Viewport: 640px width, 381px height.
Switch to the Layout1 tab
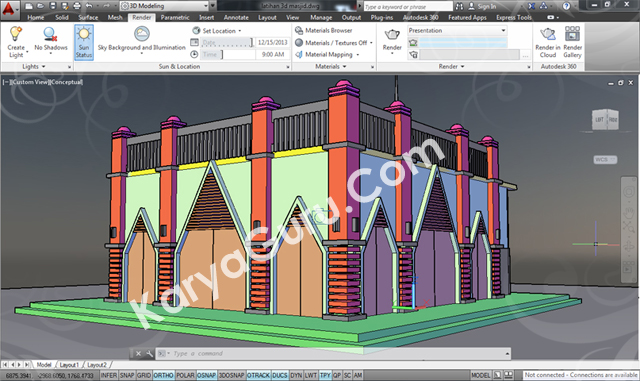click(x=69, y=365)
